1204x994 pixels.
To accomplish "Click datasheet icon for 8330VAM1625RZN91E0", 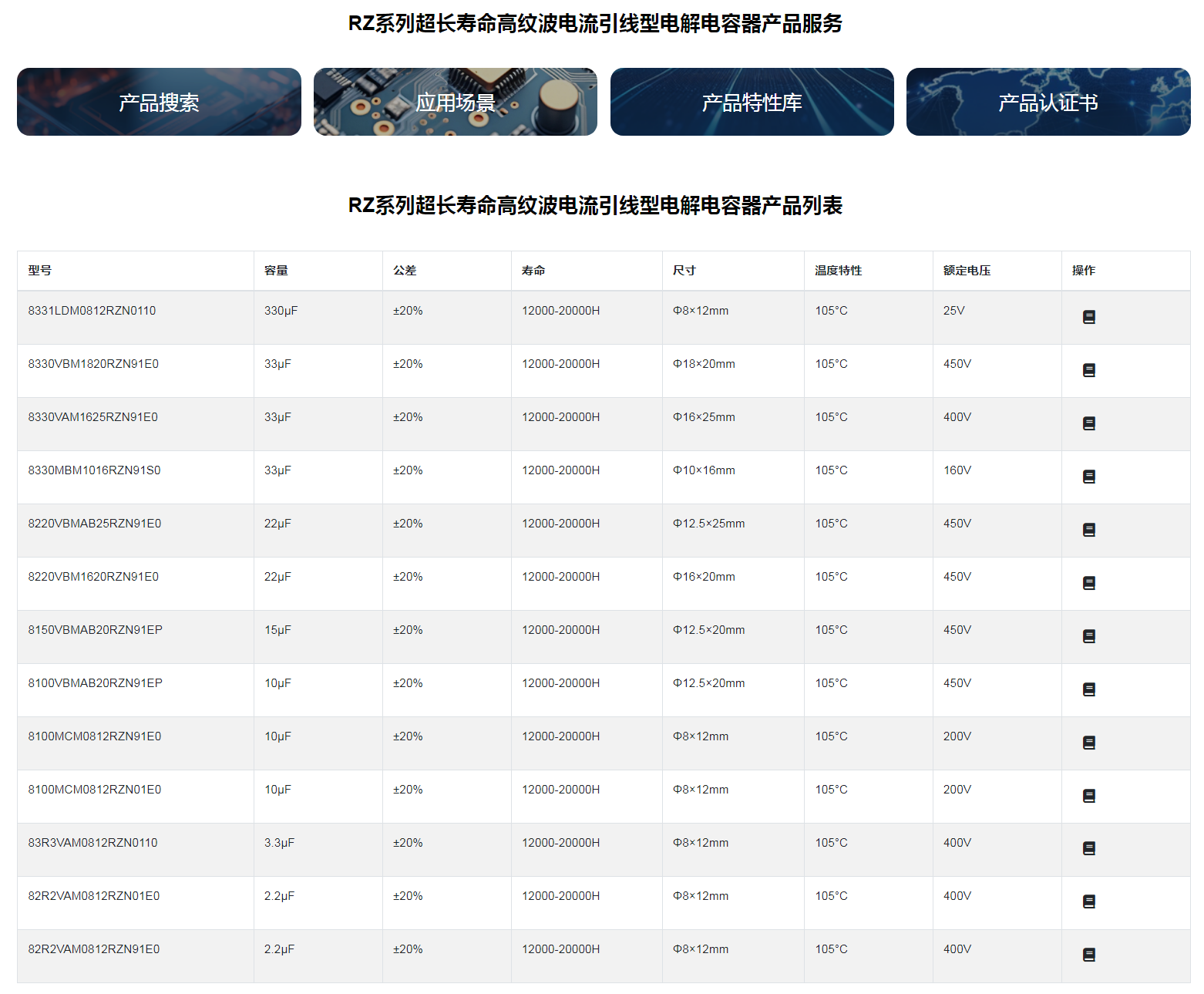I will click(x=1088, y=423).
